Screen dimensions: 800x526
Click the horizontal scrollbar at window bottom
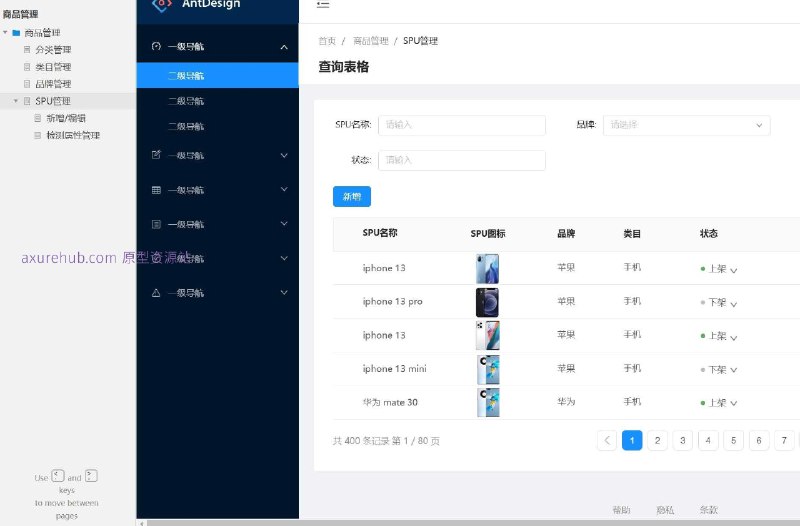[473, 523]
